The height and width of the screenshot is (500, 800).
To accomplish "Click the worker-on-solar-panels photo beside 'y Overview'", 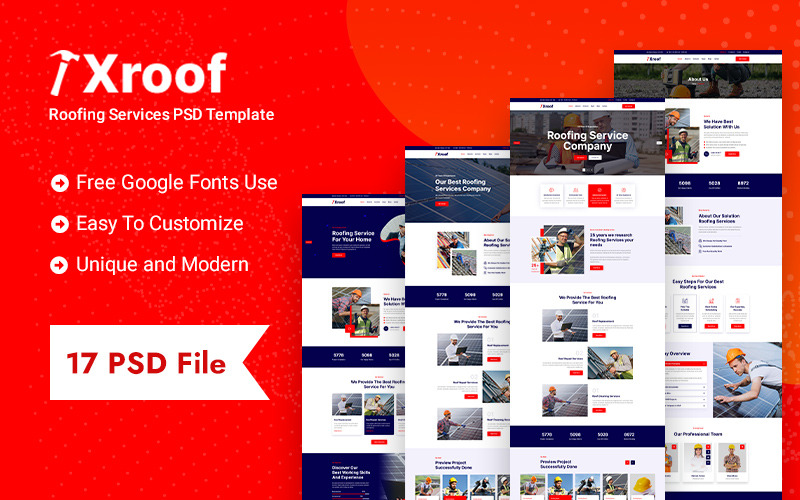I will [747, 380].
